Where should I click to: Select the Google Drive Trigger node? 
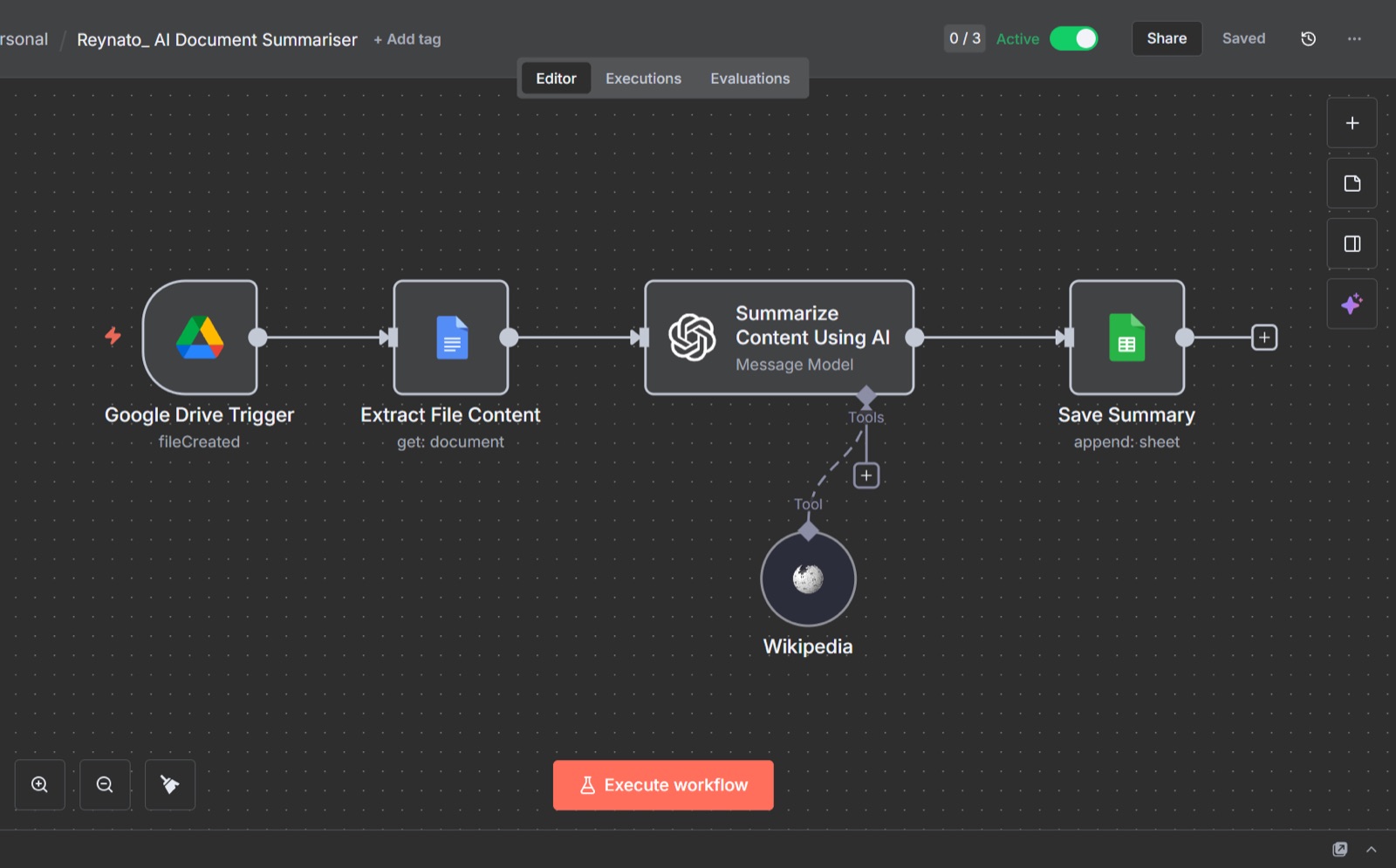(200, 338)
